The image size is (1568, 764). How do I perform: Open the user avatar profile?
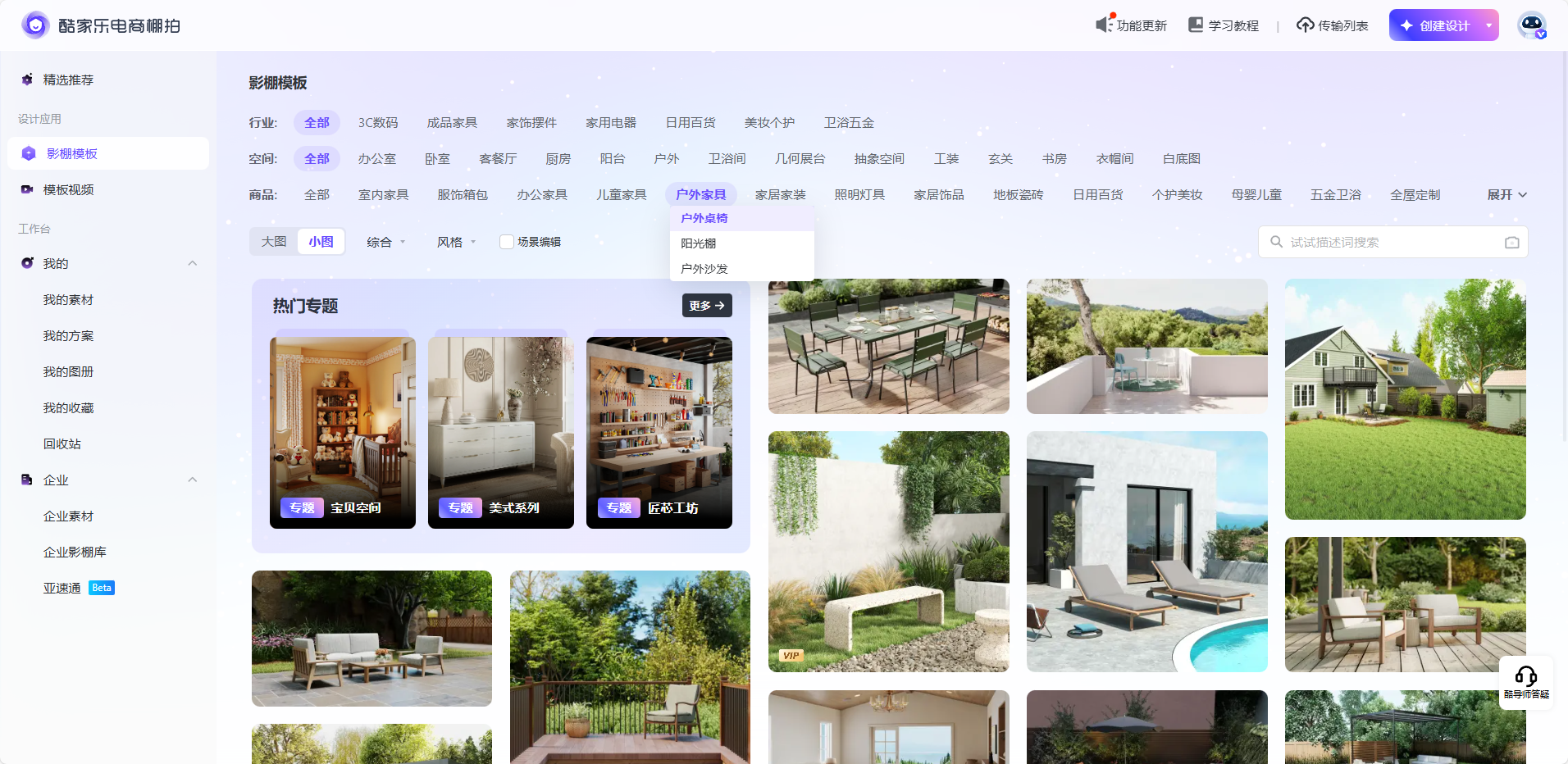(1532, 25)
